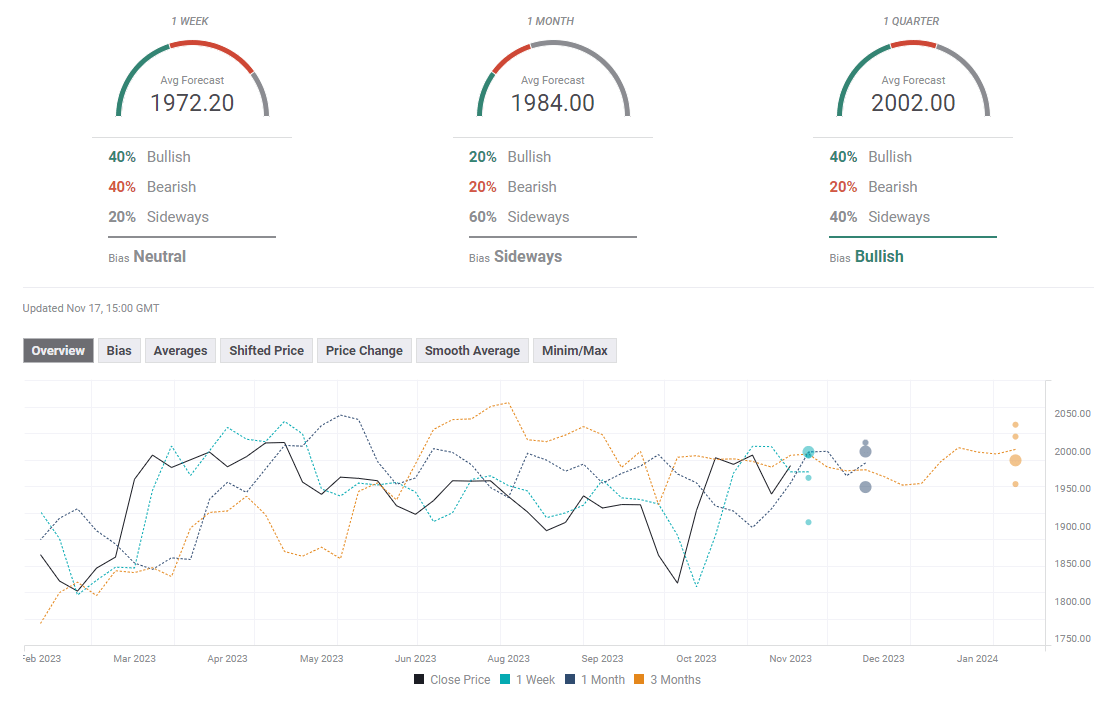
Task: Select the Minim/Max tab
Action: (575, 350)
